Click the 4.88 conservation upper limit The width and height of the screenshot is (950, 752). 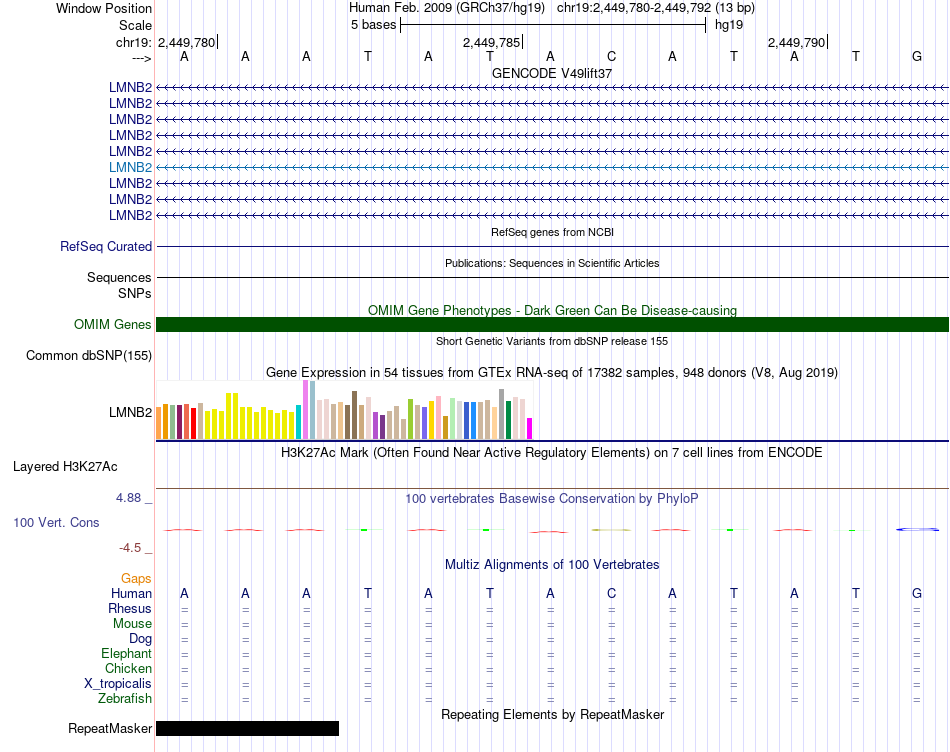click(128, 498)
